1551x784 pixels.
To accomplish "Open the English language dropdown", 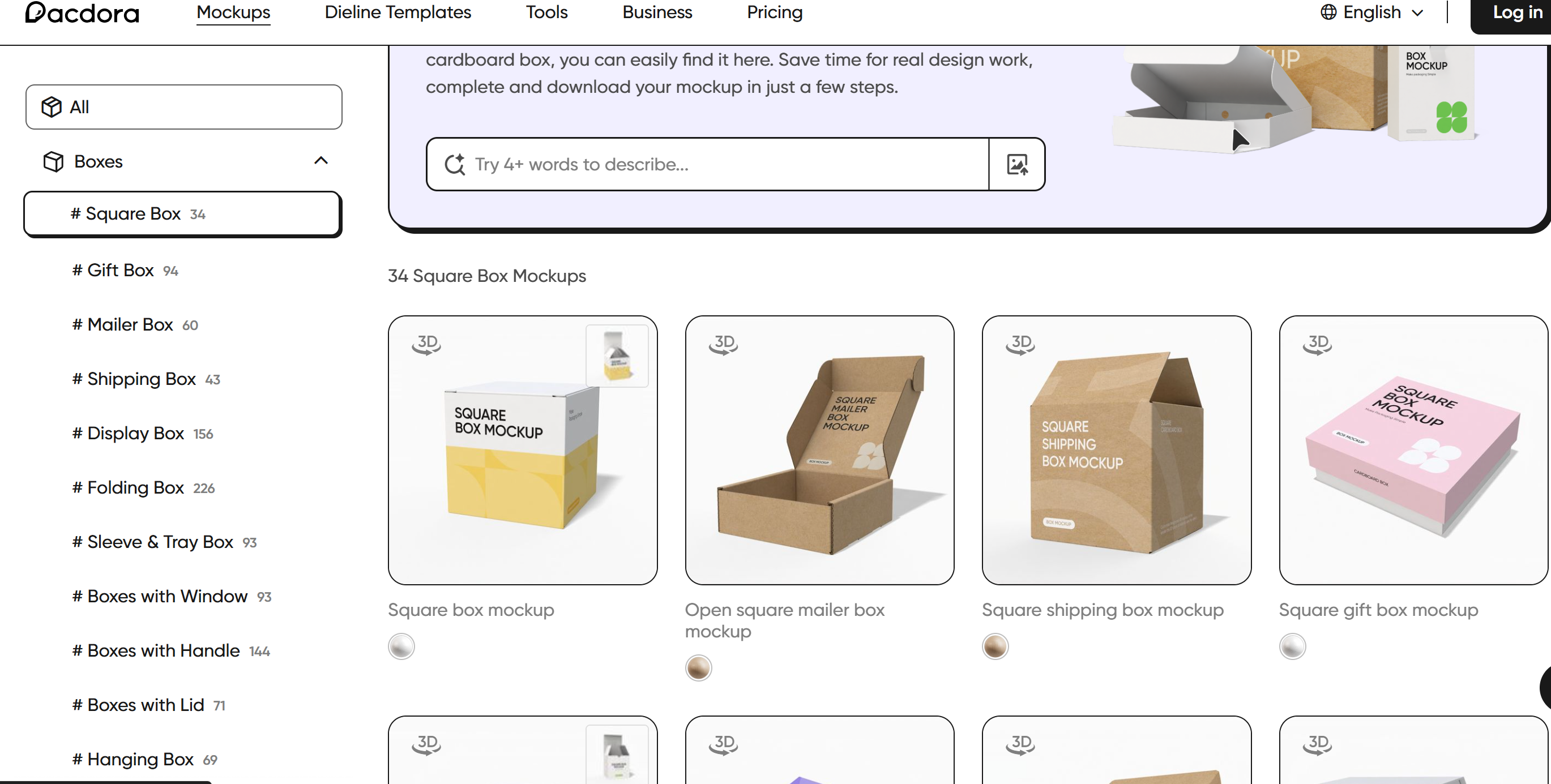I will tap(1371, 12).
